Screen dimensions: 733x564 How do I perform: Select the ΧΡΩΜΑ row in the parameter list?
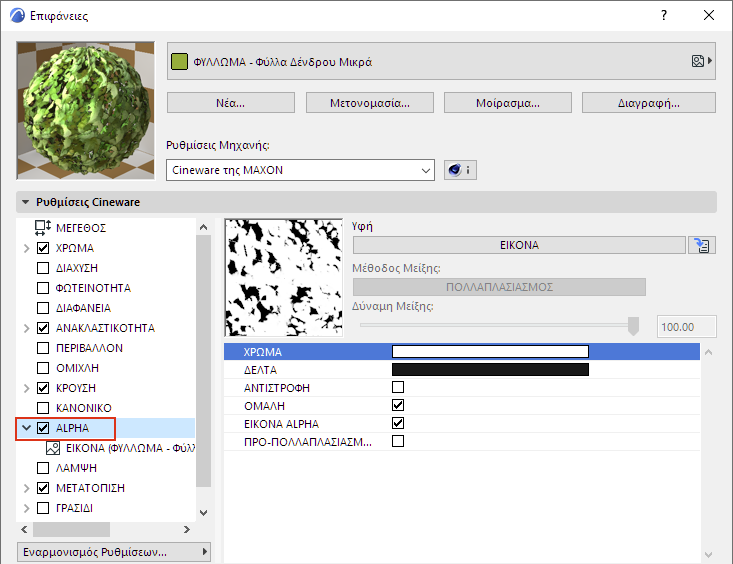461,351
